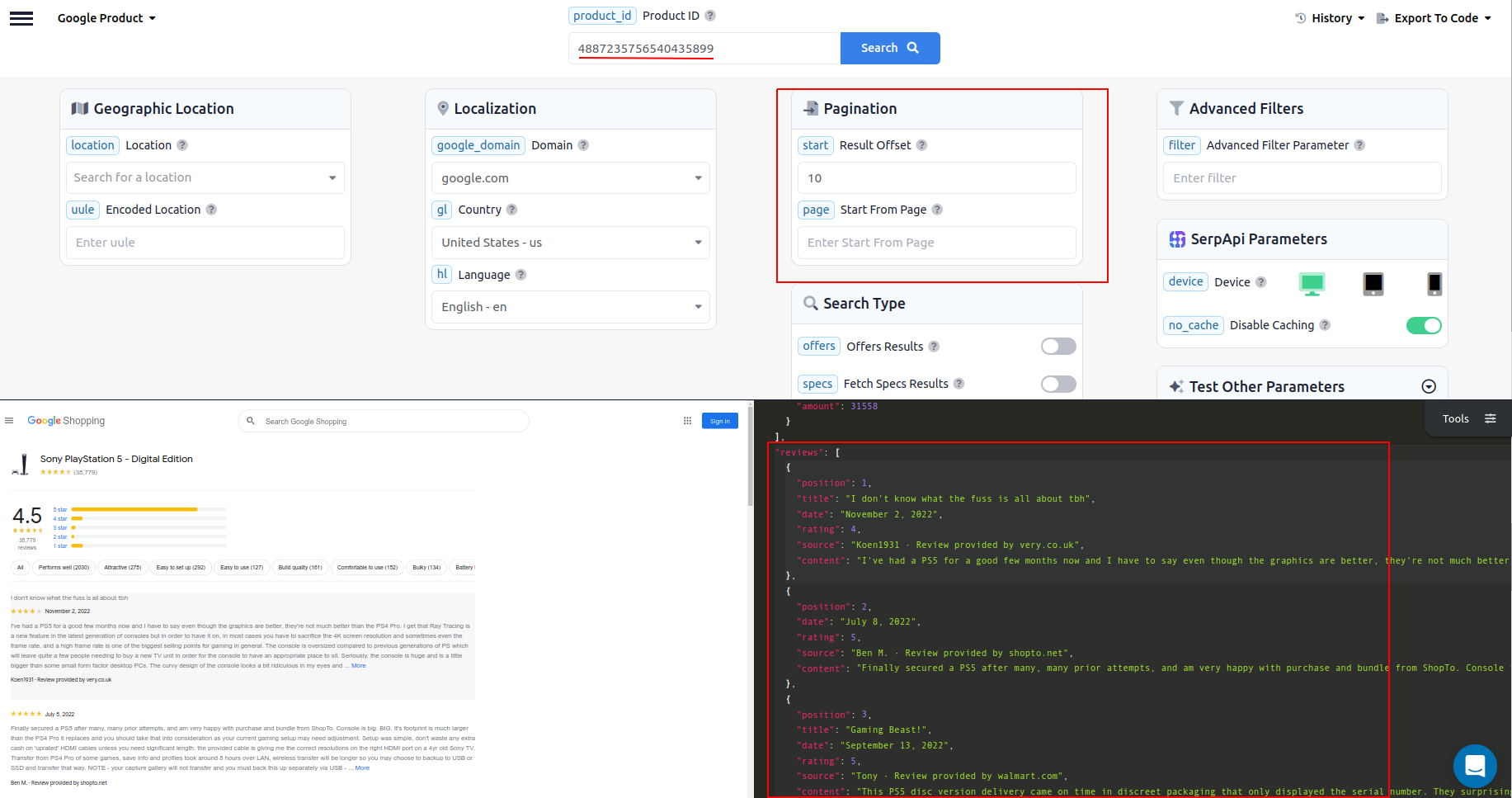Select the desktop device icon
This screenshot has width=1512, height=798.
(x=1312, y=283)
